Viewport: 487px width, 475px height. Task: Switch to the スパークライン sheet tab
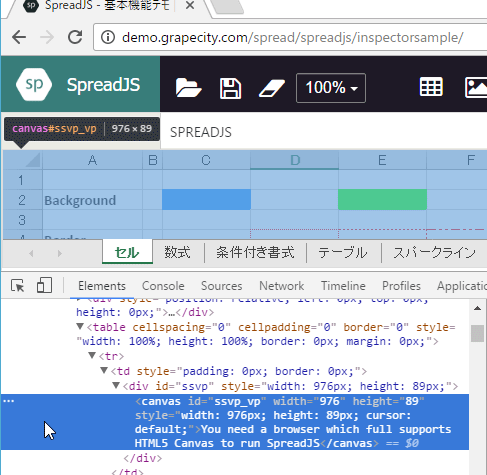coord(435,252)
